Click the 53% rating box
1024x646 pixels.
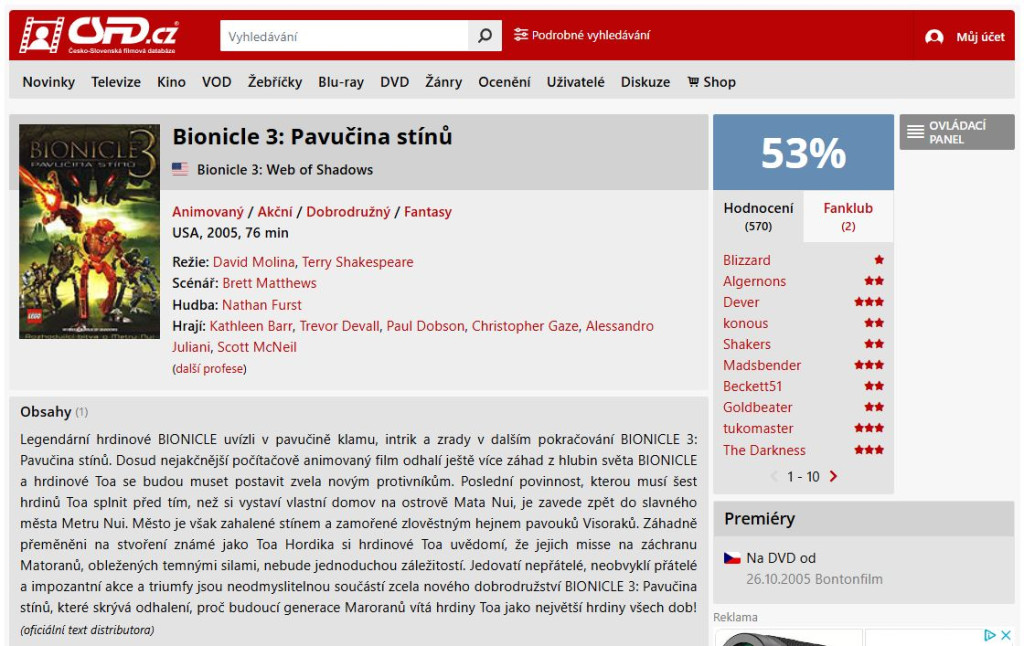[803, 153]
